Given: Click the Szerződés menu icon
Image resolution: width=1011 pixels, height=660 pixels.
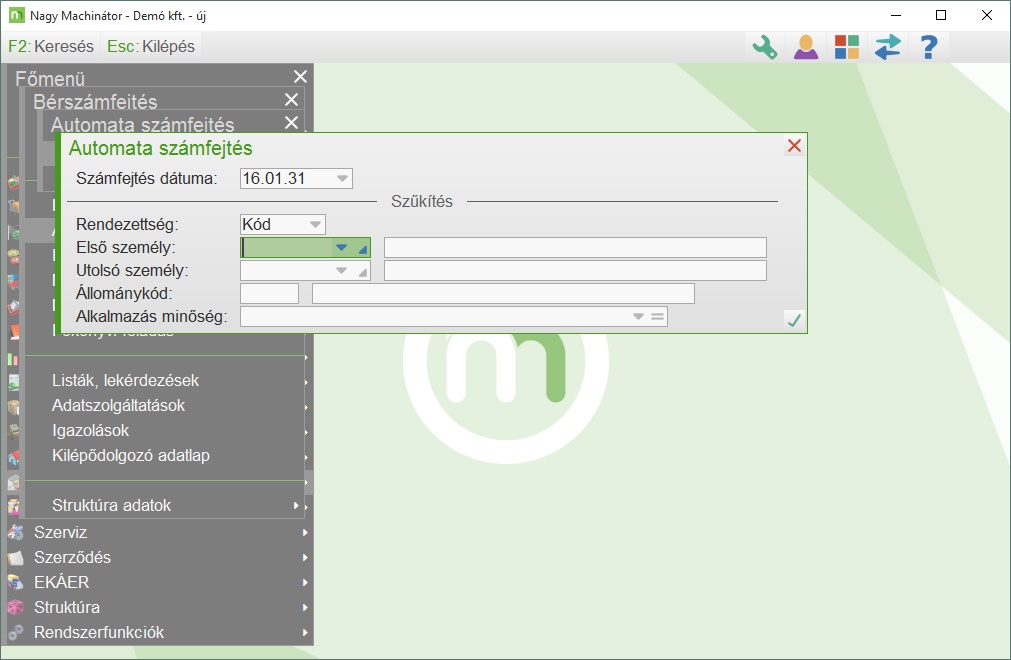Looking at the screenshot, I should point(15,558).
